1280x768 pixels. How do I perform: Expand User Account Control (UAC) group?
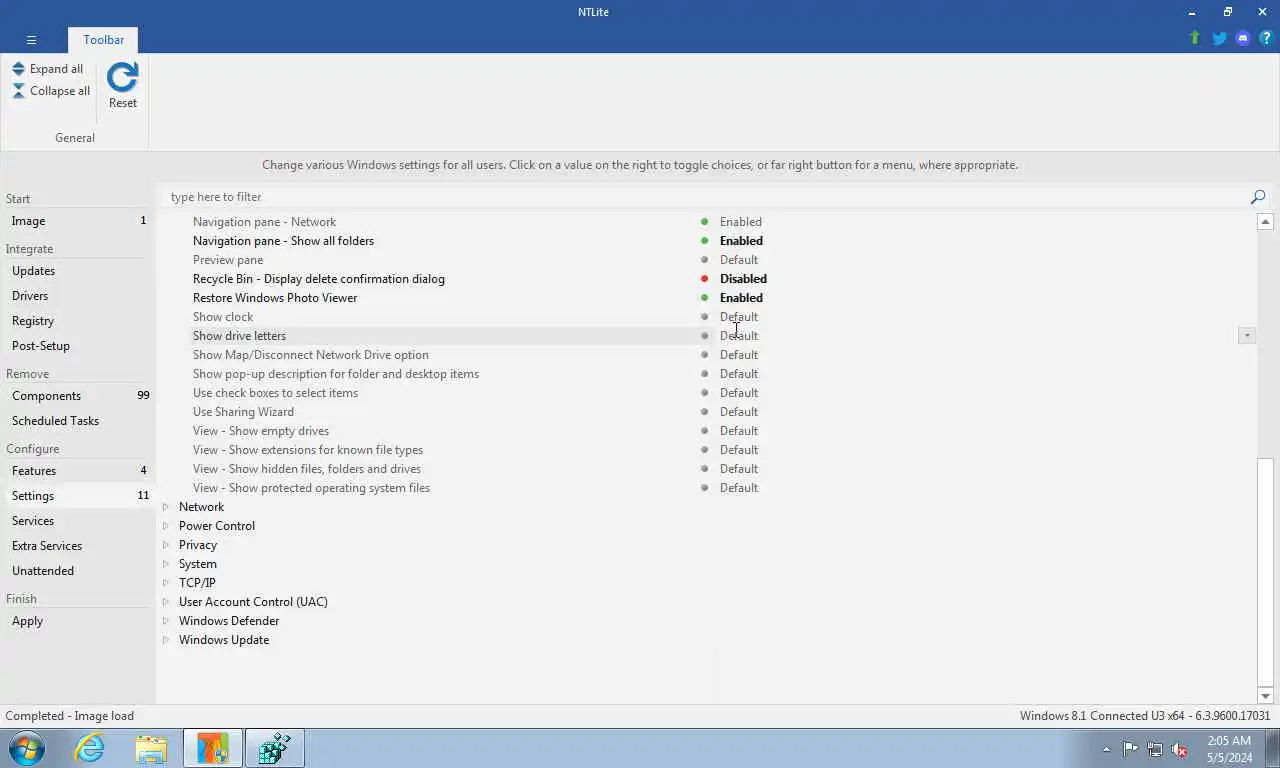point(166,602)
